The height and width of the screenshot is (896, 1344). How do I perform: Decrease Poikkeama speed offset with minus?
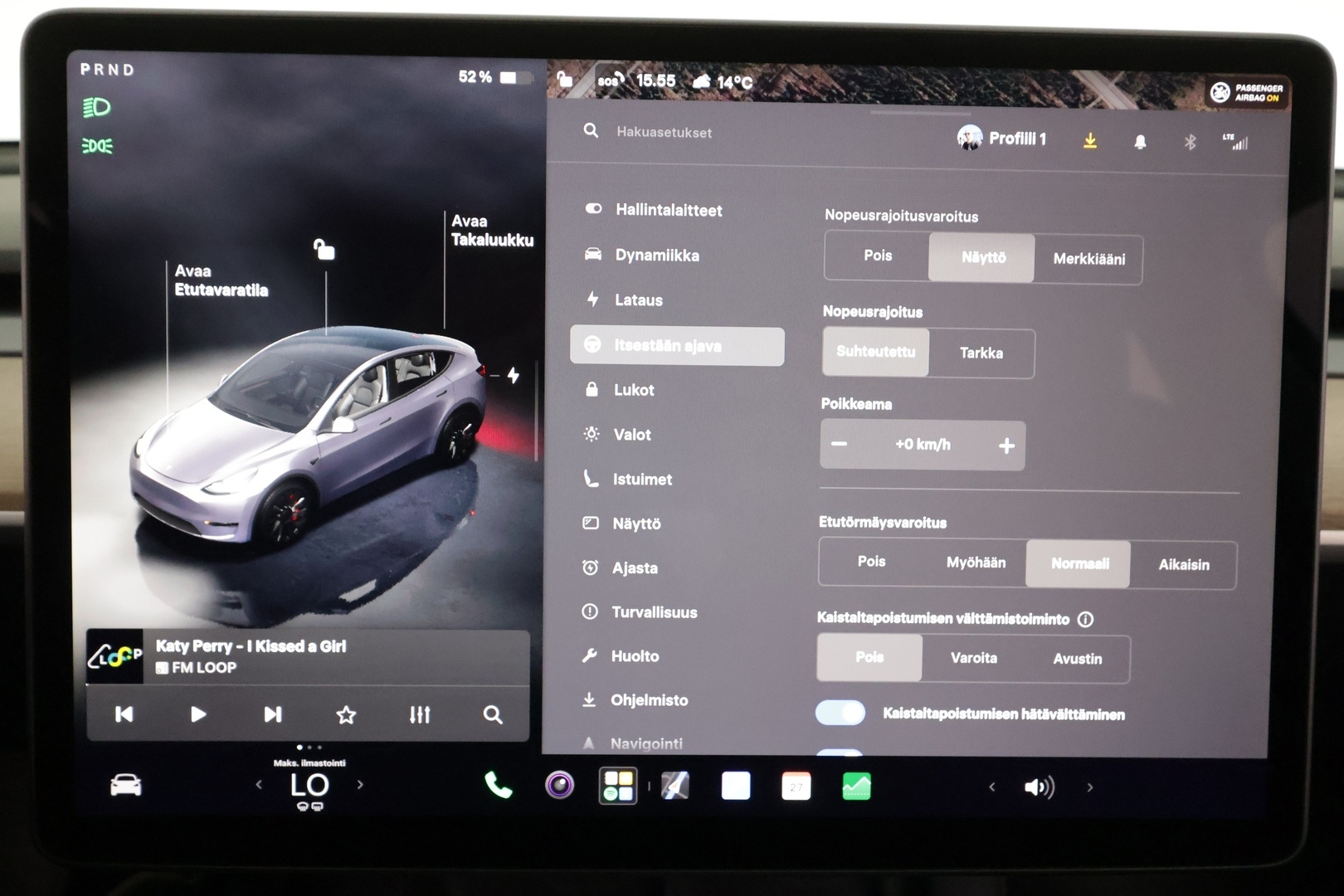pos(840,444)
